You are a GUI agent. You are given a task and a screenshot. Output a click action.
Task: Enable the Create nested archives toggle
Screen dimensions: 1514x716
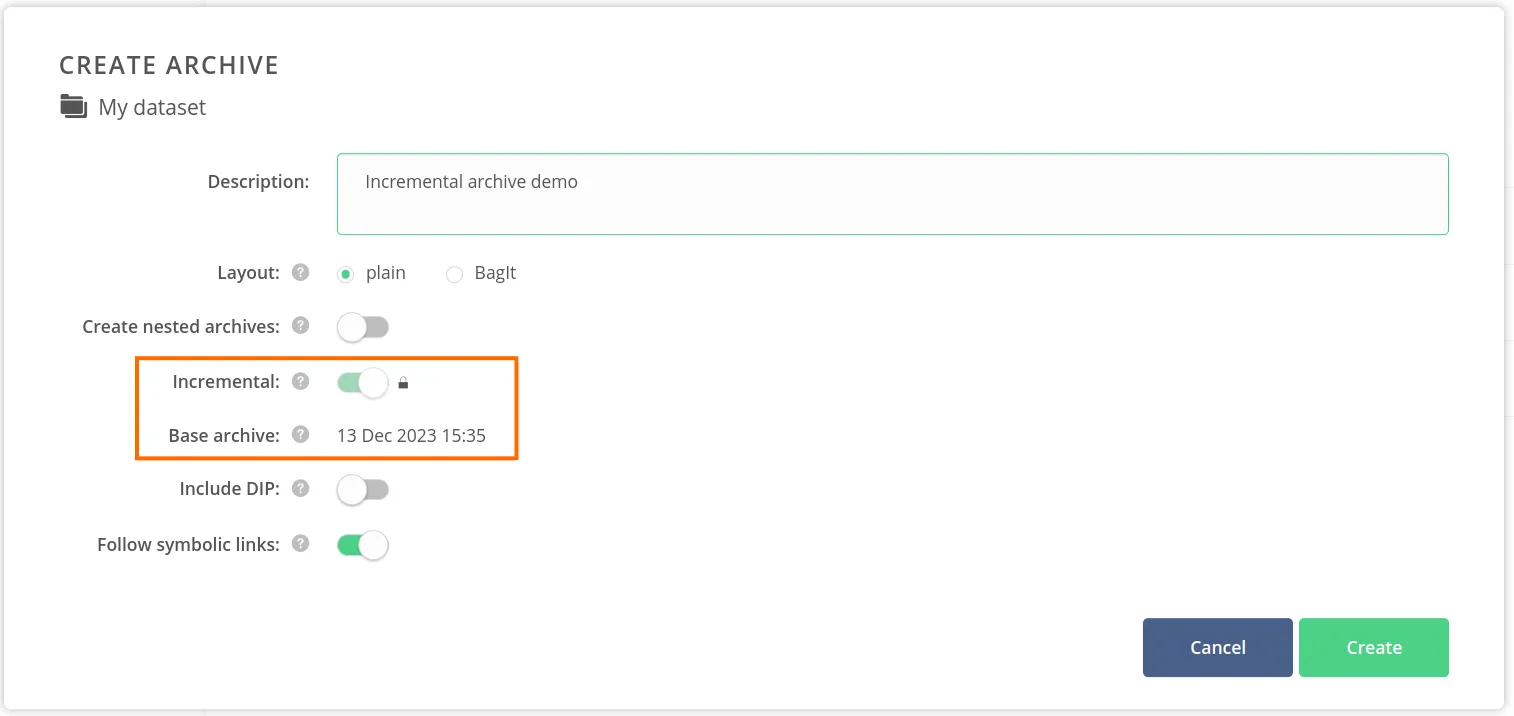(x=362, y=327)
